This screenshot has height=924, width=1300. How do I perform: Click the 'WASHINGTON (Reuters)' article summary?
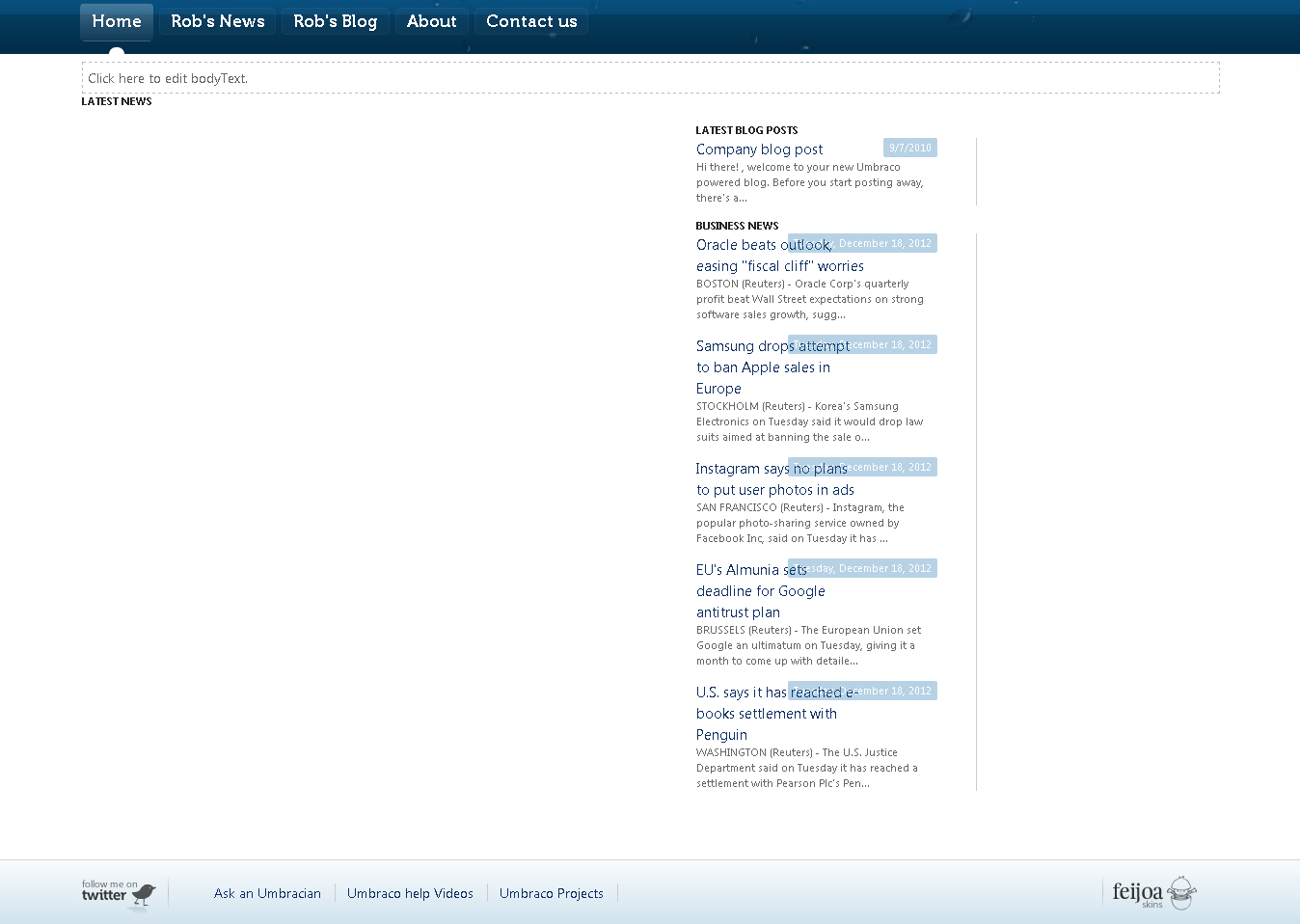coord(807,768)
